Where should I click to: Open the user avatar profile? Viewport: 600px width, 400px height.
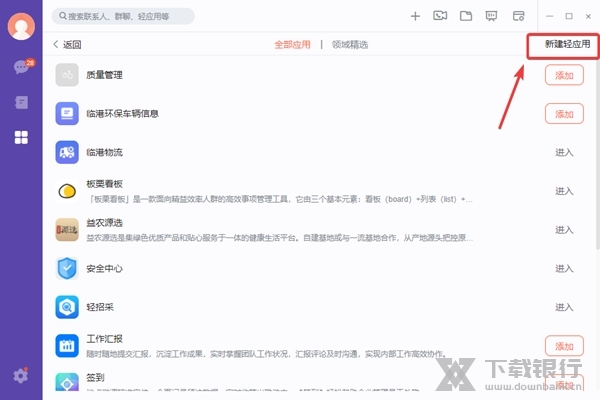pyautogui.click(x=21, y=26)
